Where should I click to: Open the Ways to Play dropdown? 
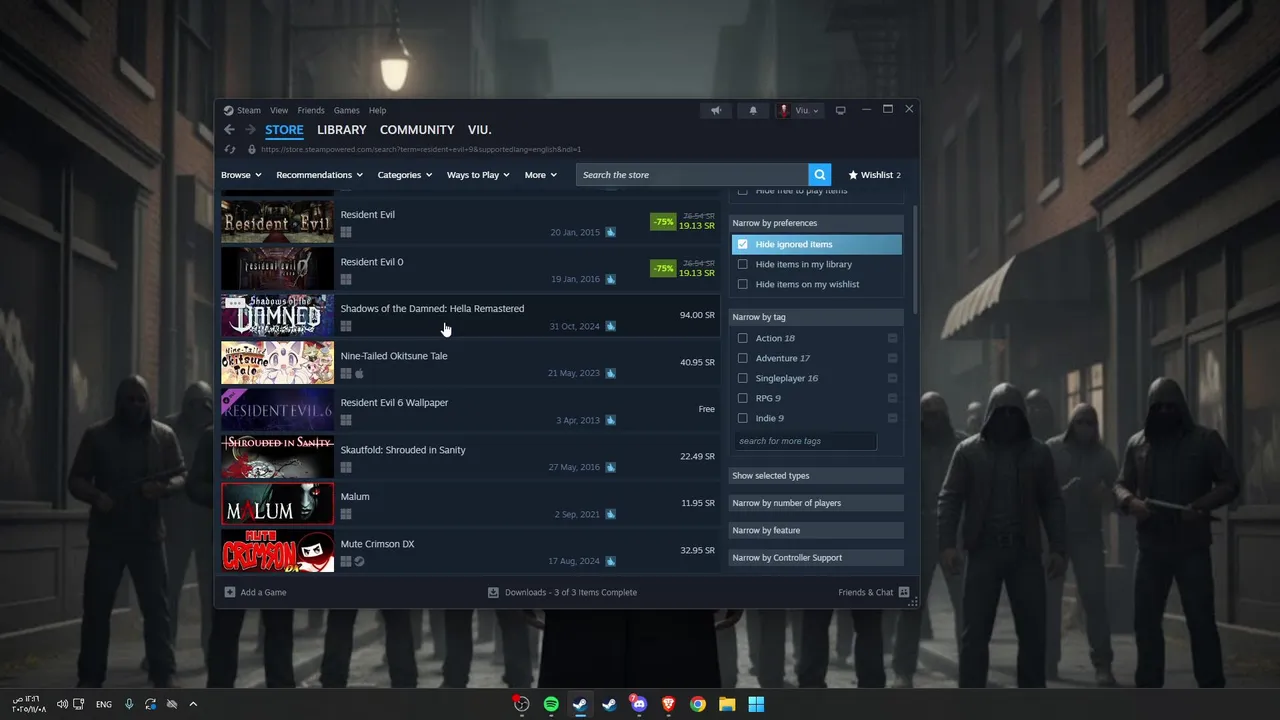[x=478, y=175]
